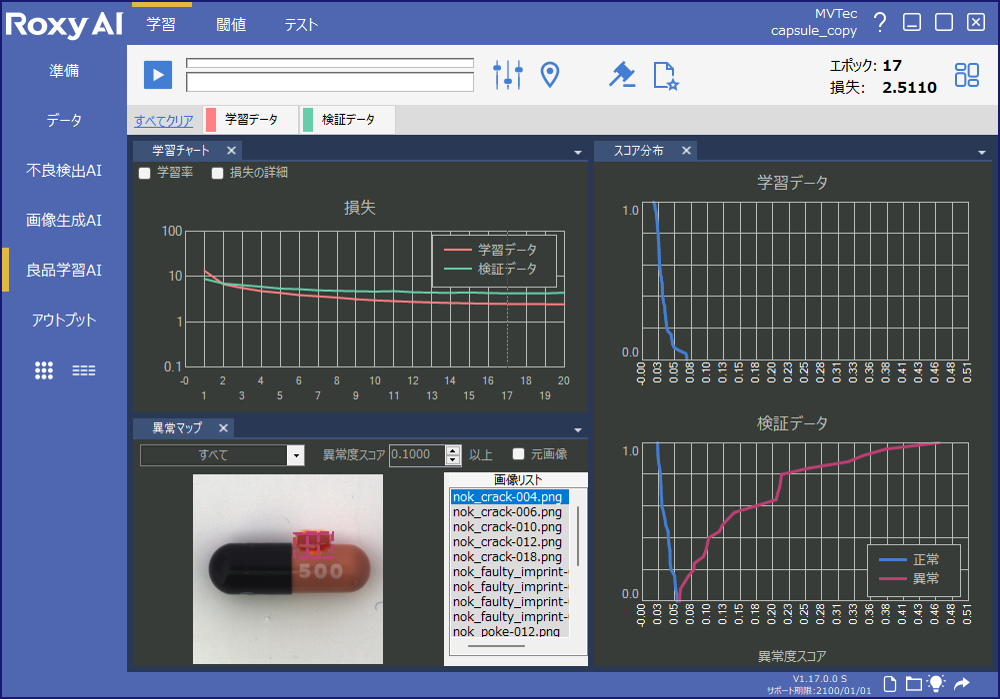Check the 損失の詳細 option
The height and width of the screenshot is (699, 1000).
(216, 173)
